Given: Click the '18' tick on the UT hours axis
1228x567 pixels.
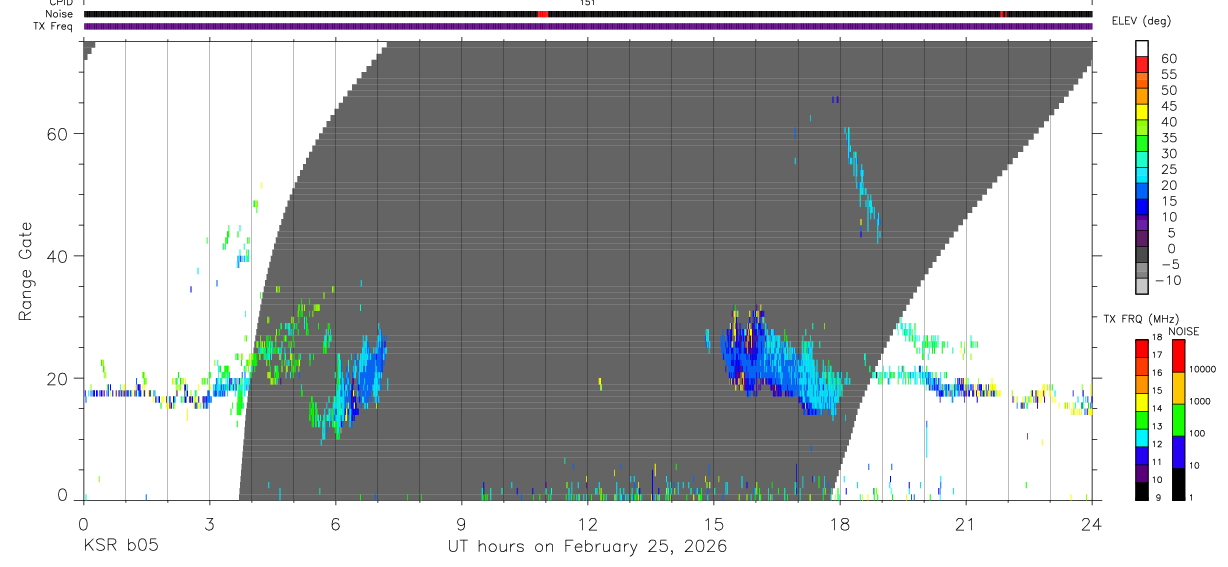Looking at the screenshot, I should [840, 523].
